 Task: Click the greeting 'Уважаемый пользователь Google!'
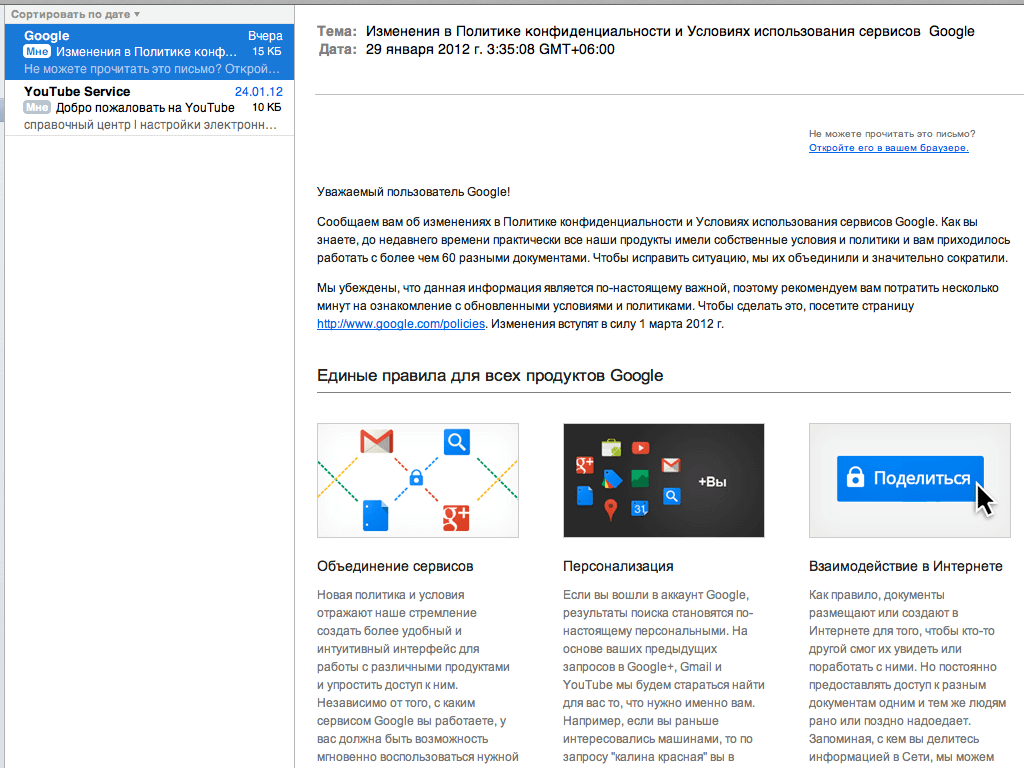point(413,192)
